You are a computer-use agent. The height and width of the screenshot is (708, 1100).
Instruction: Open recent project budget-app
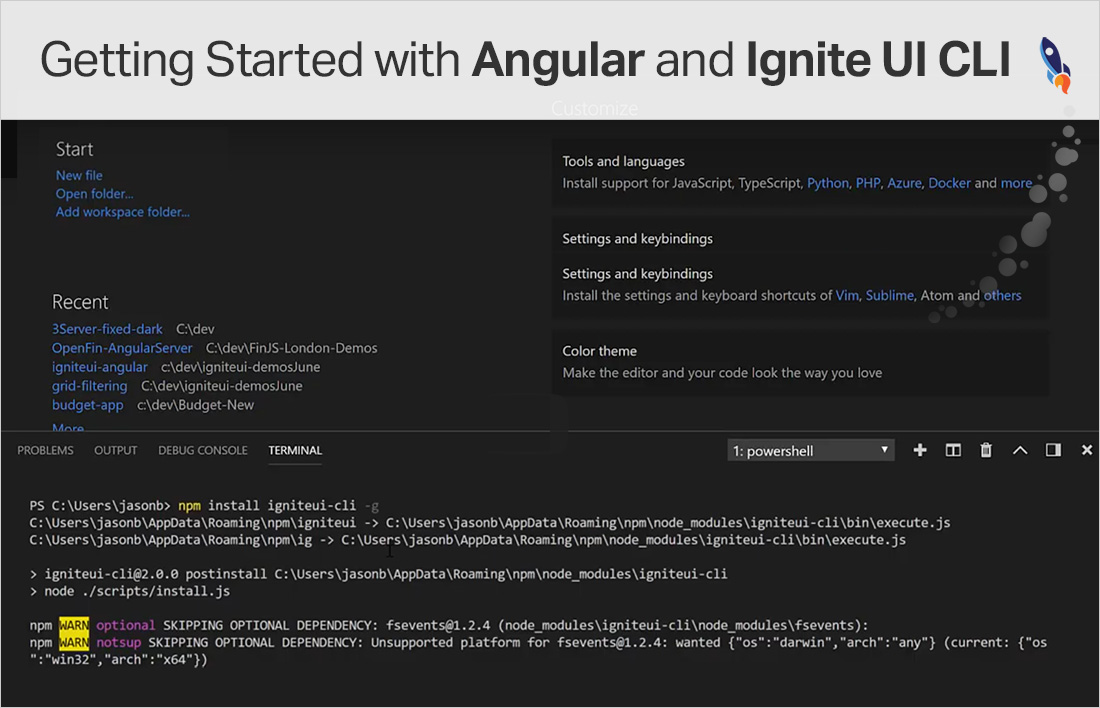tap(88, 405)
